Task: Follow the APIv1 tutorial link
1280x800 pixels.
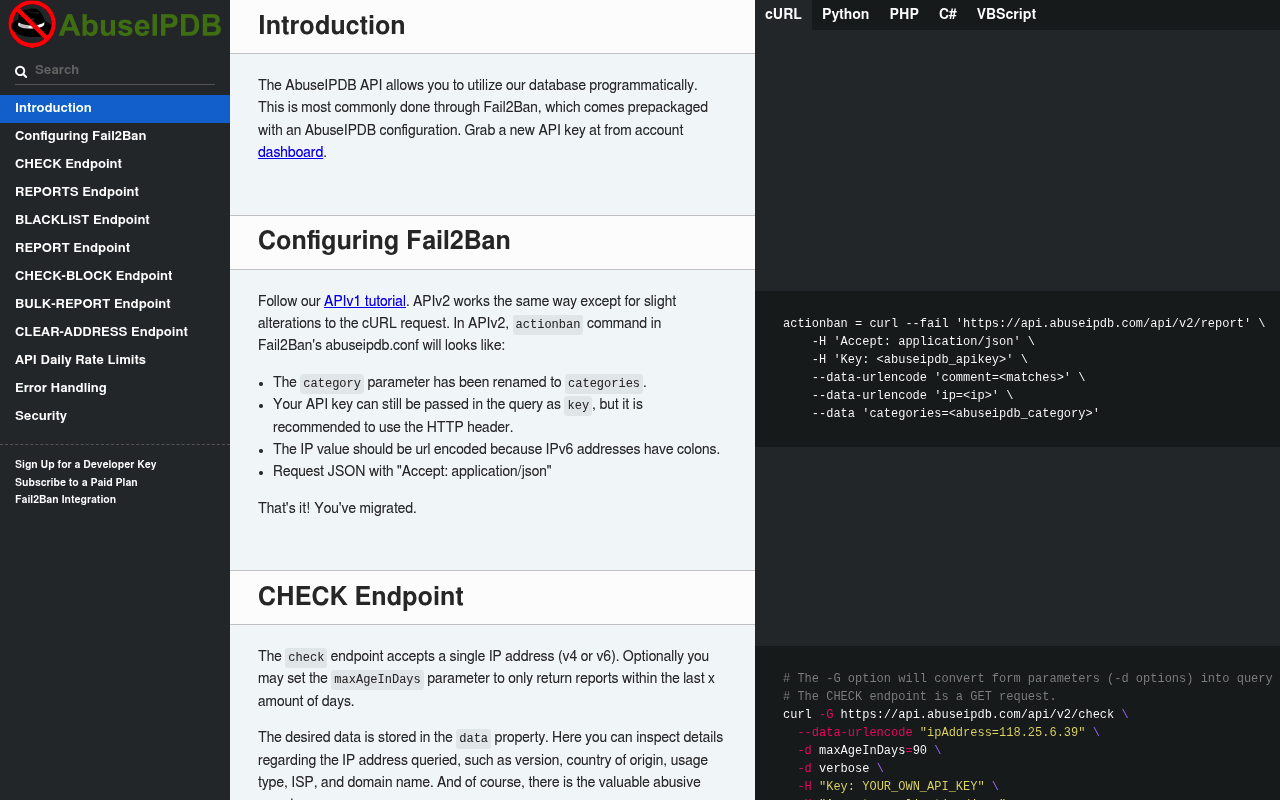Action: pyautogui.click(x=365, y=301)
